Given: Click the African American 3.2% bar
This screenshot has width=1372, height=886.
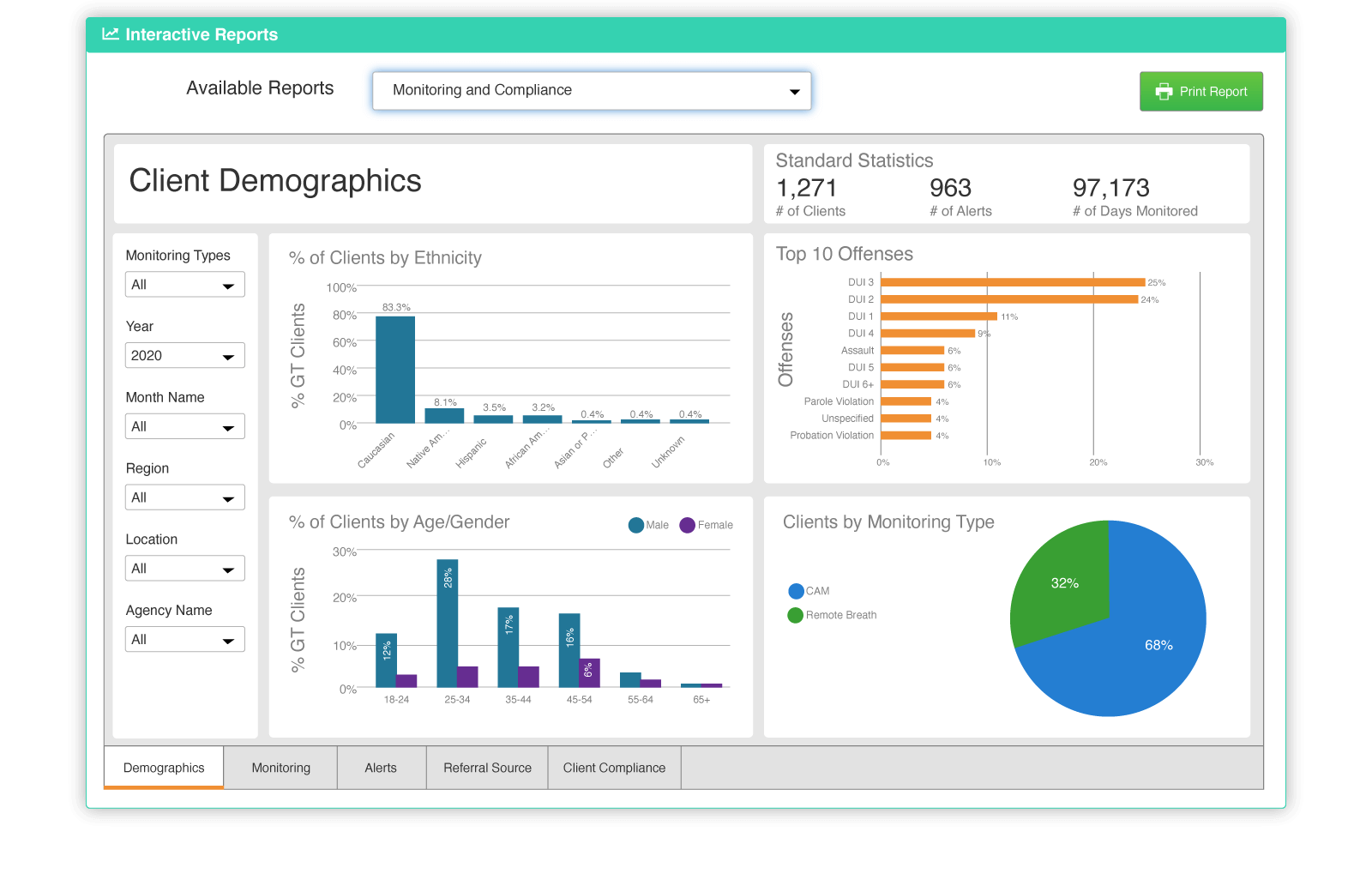Looking at the screenshot, I should (542, 419).
